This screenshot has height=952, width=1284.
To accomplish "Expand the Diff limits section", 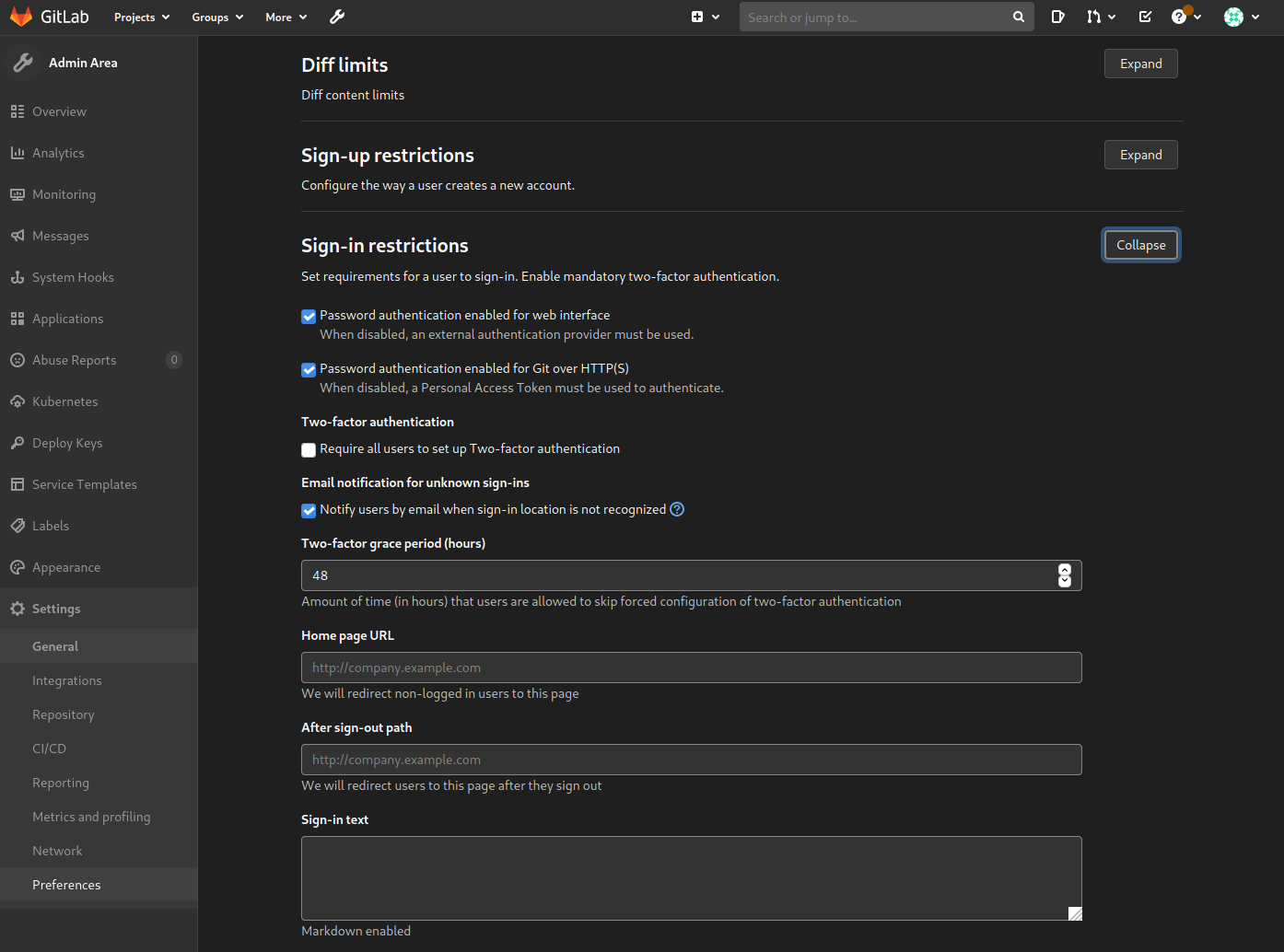I will click(x=1140, y=64).
